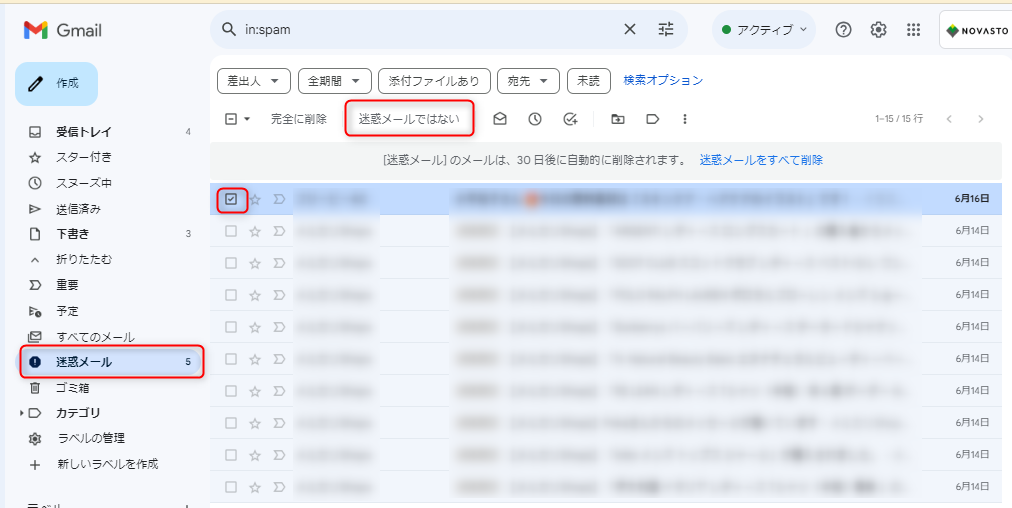Click the NOVASTO account logo
Image resolution: width=1012 pixels, height=508 pixels.
pos(975,30)
